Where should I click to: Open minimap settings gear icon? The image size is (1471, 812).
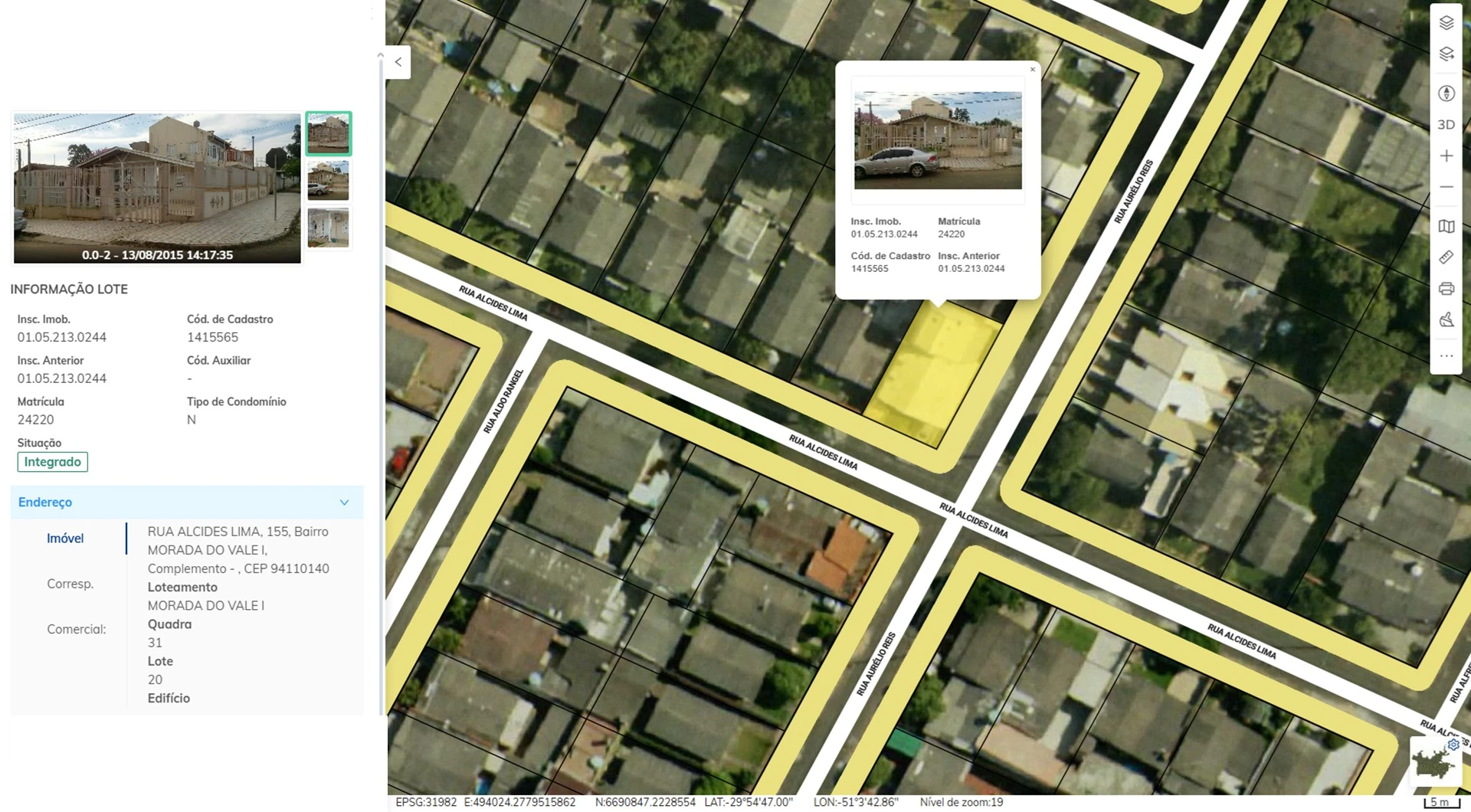[x=1453, y=745]
